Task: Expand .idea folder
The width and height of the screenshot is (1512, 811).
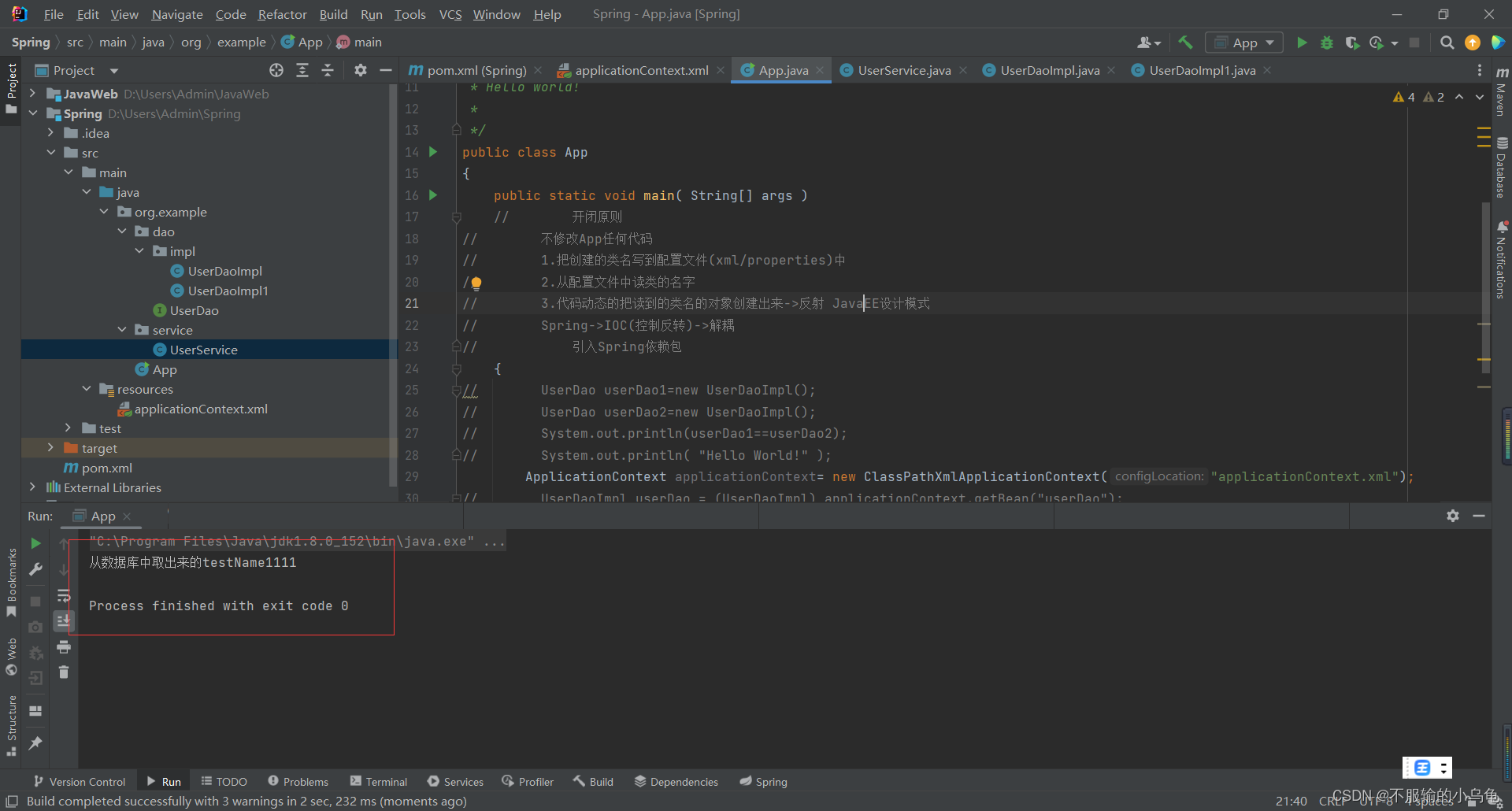Action: 50,133
